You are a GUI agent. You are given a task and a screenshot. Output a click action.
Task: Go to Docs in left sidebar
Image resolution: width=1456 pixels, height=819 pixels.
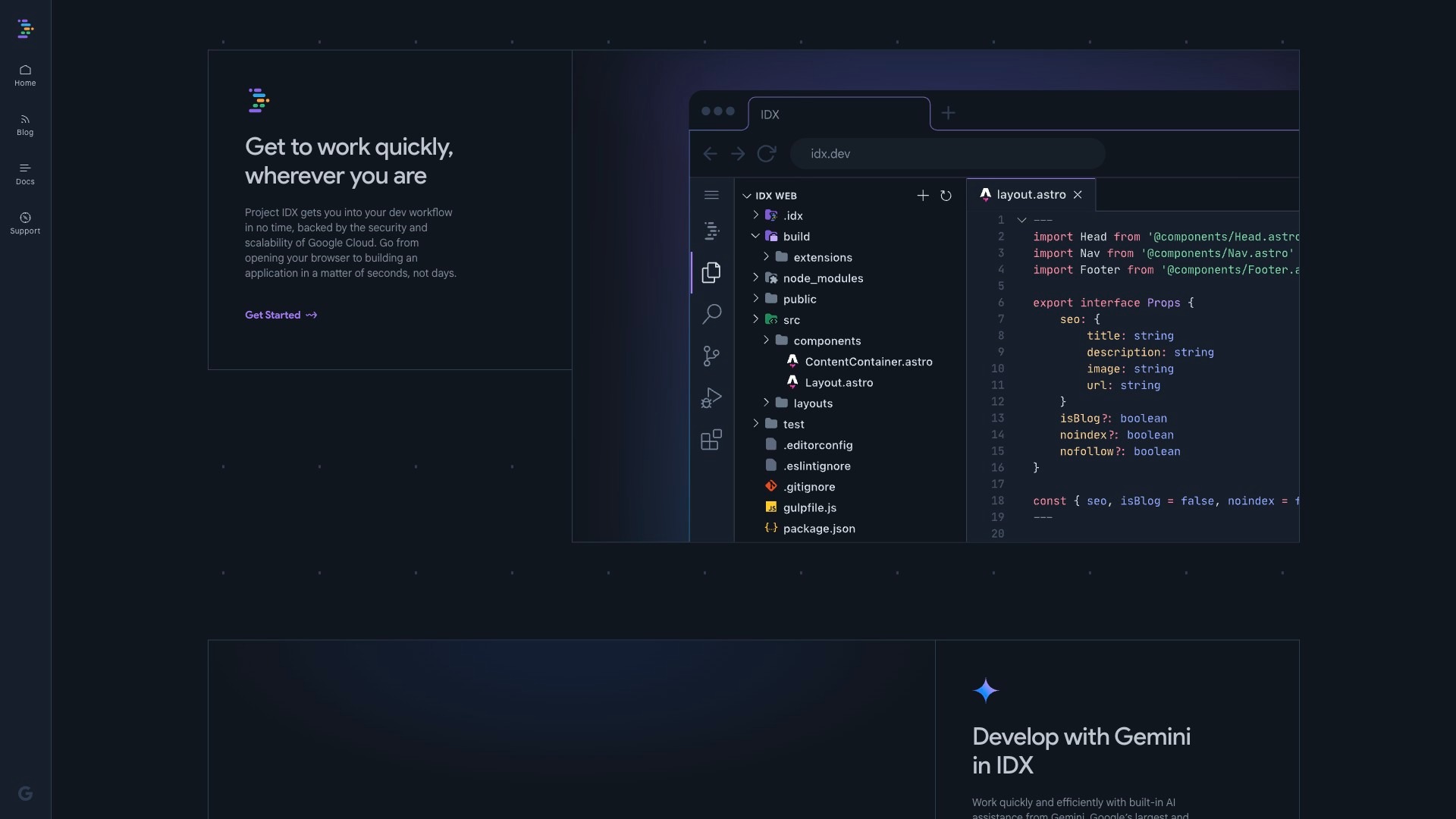(x=25, y=174)
